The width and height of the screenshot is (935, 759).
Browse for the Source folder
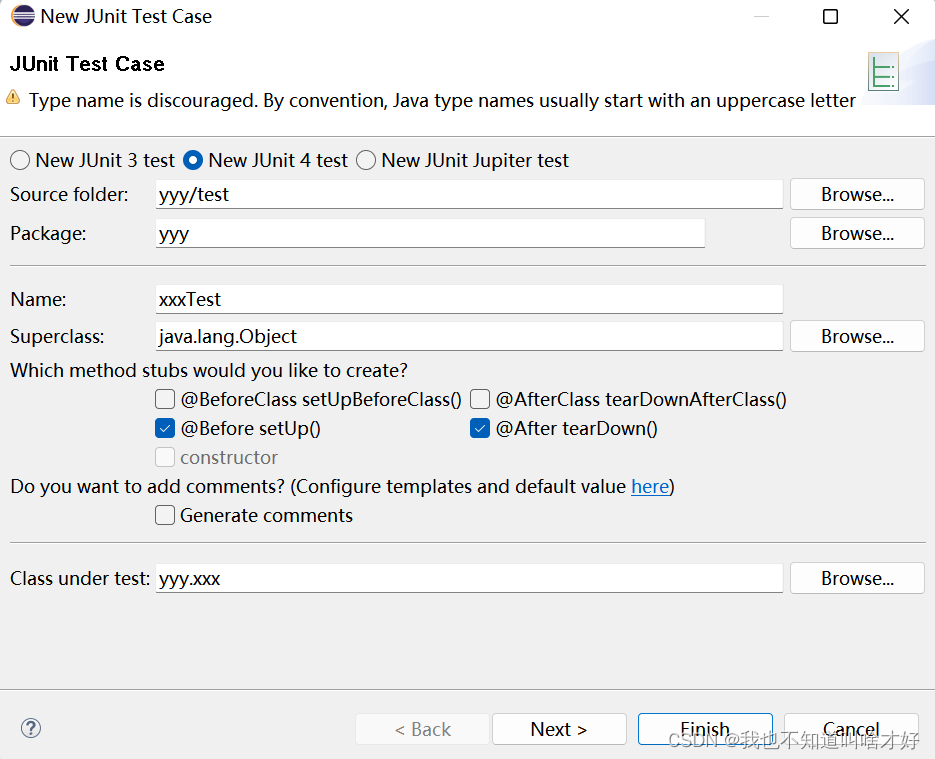(857, 194)
